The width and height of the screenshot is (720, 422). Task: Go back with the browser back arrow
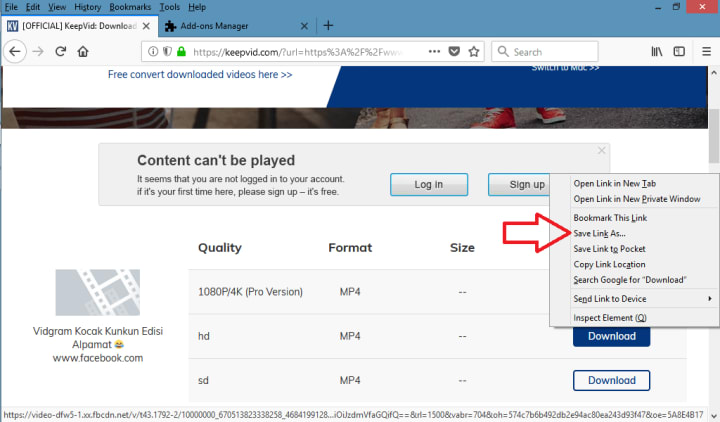click(x=15, y=51)
